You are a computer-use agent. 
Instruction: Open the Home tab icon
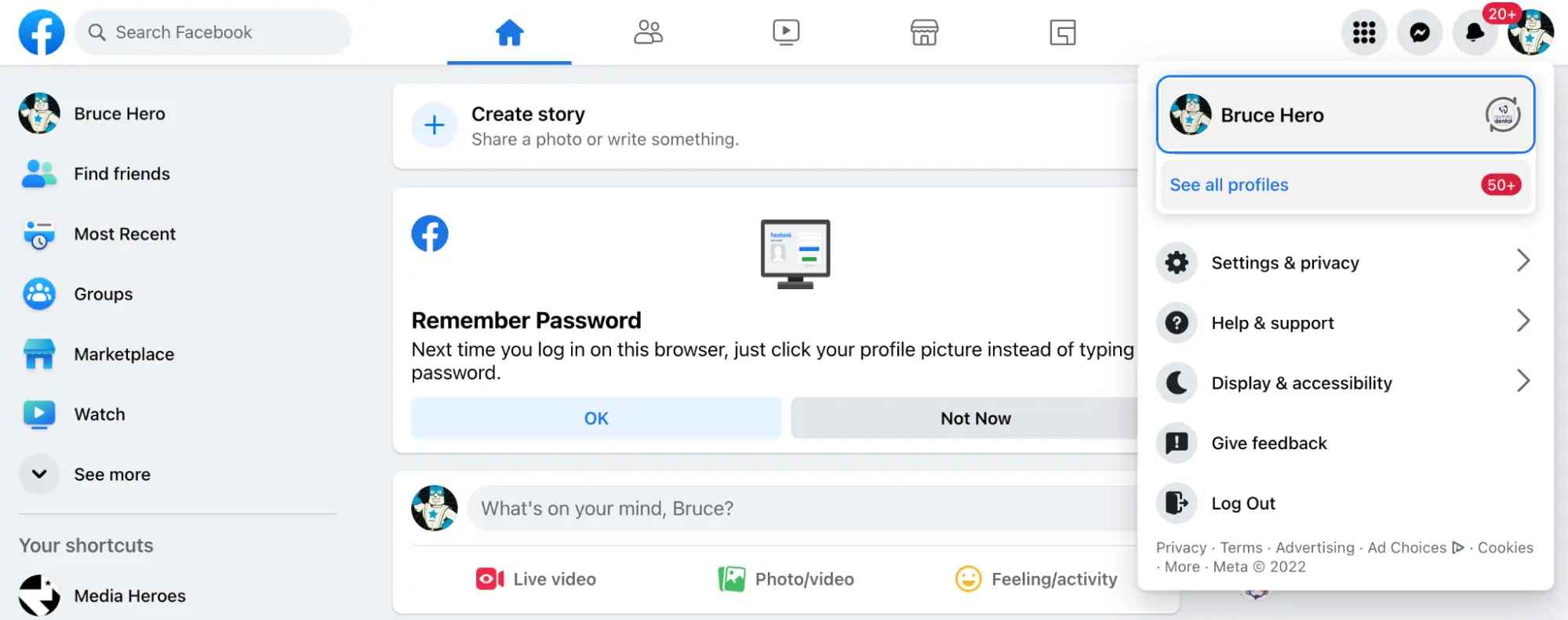(509, 32)
